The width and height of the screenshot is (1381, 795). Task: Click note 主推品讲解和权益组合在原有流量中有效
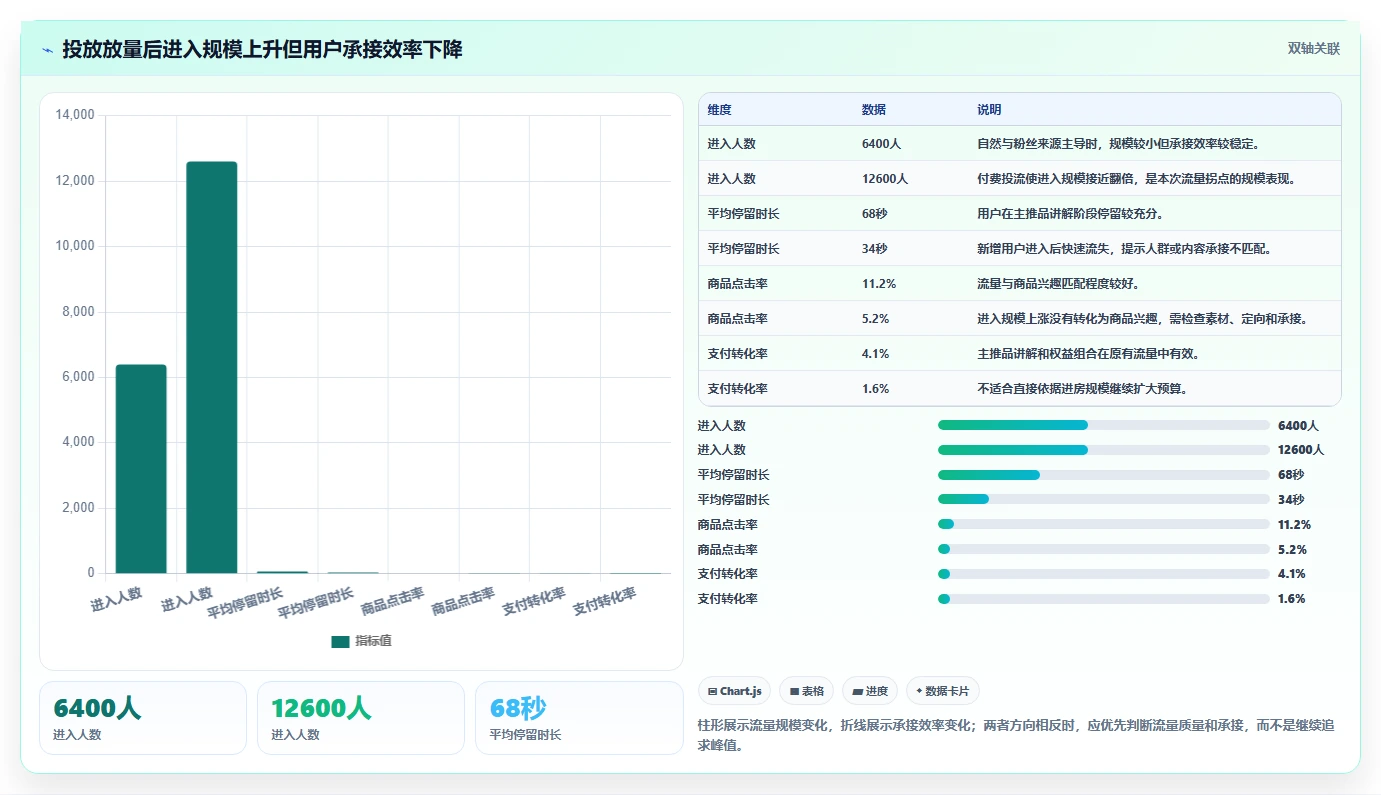(1088, 354)
